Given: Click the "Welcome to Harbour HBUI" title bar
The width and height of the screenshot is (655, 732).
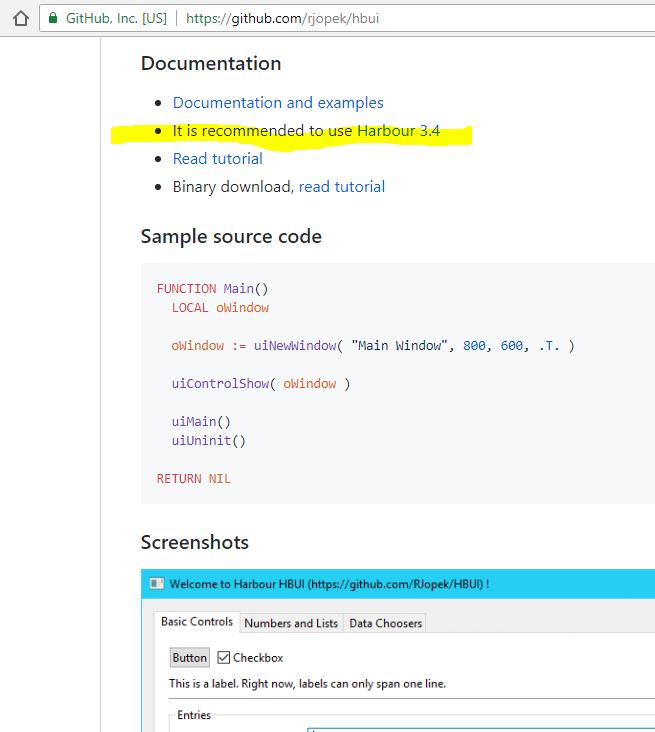Looking at the screenshot, I should click(330, 584).
